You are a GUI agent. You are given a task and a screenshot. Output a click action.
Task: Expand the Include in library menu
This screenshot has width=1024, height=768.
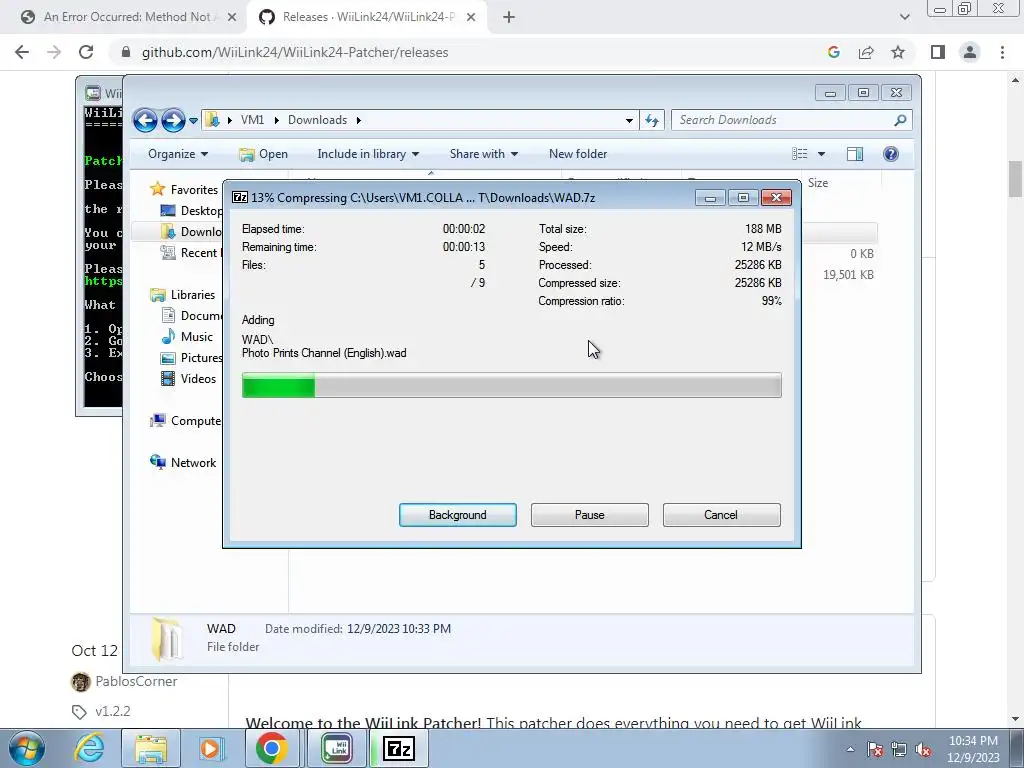tap(368, 154)
